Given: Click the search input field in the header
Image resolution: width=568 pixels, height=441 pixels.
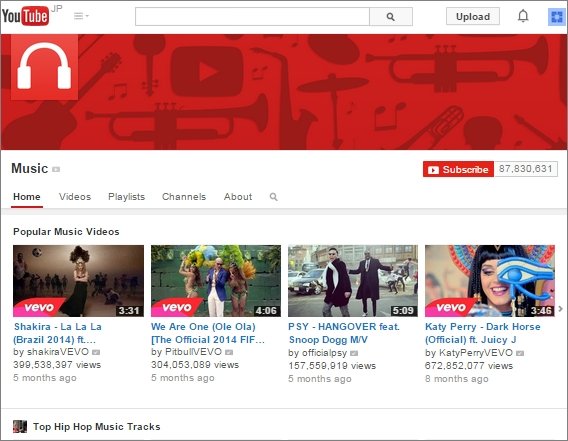Looking at the screenshot, I should [252, 17].
